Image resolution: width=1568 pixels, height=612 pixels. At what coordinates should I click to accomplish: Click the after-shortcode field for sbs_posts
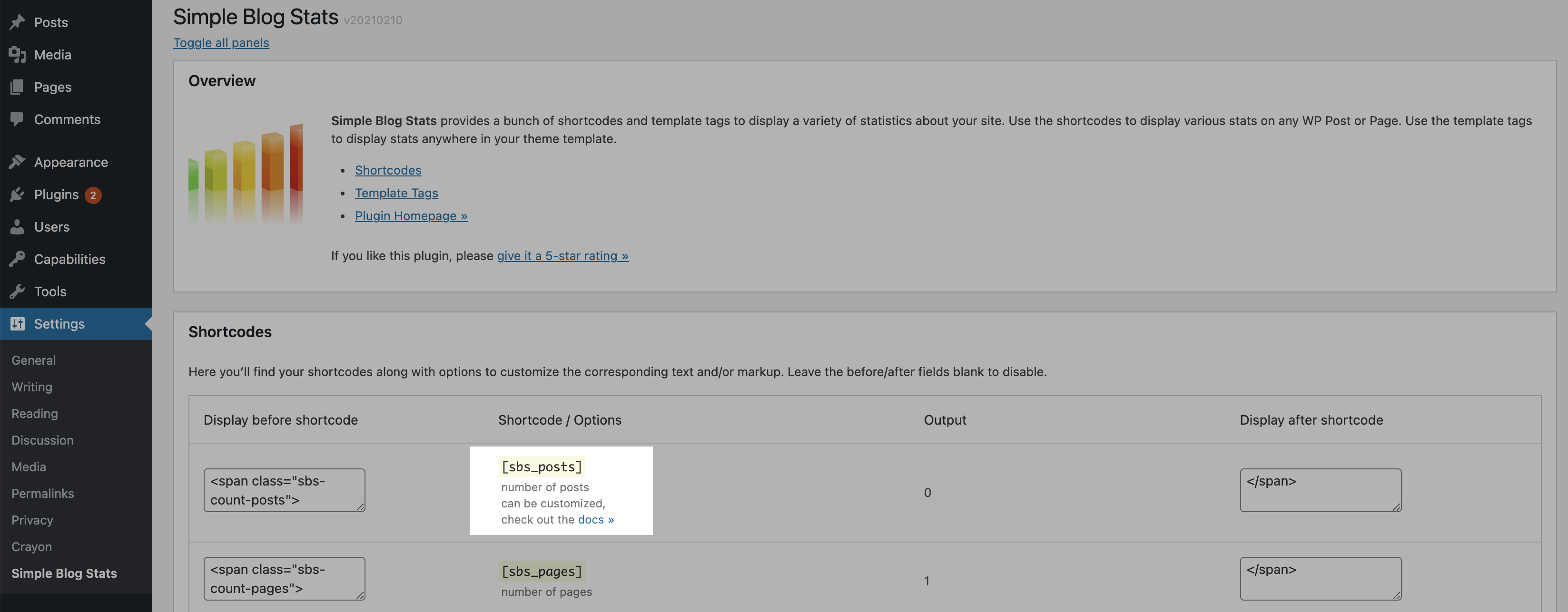[x=1320, y=490]
